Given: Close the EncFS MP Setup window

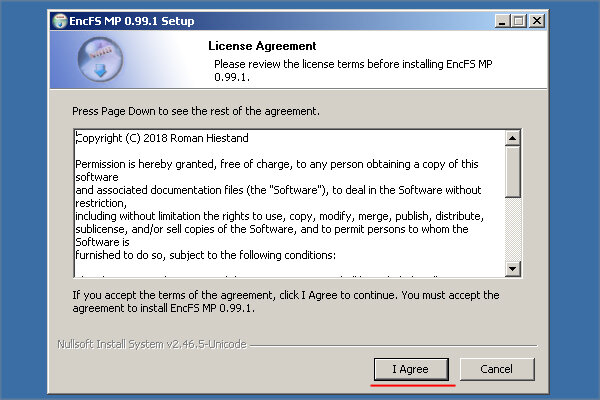Looking at the screenshot, I should 537,21.
